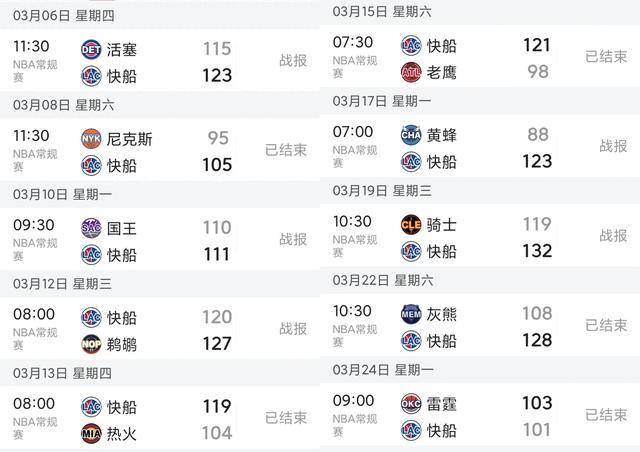Click the Charlotte Hornets team logo
Image resolution: width=640 pixels, height=452 pixels.
410,135
